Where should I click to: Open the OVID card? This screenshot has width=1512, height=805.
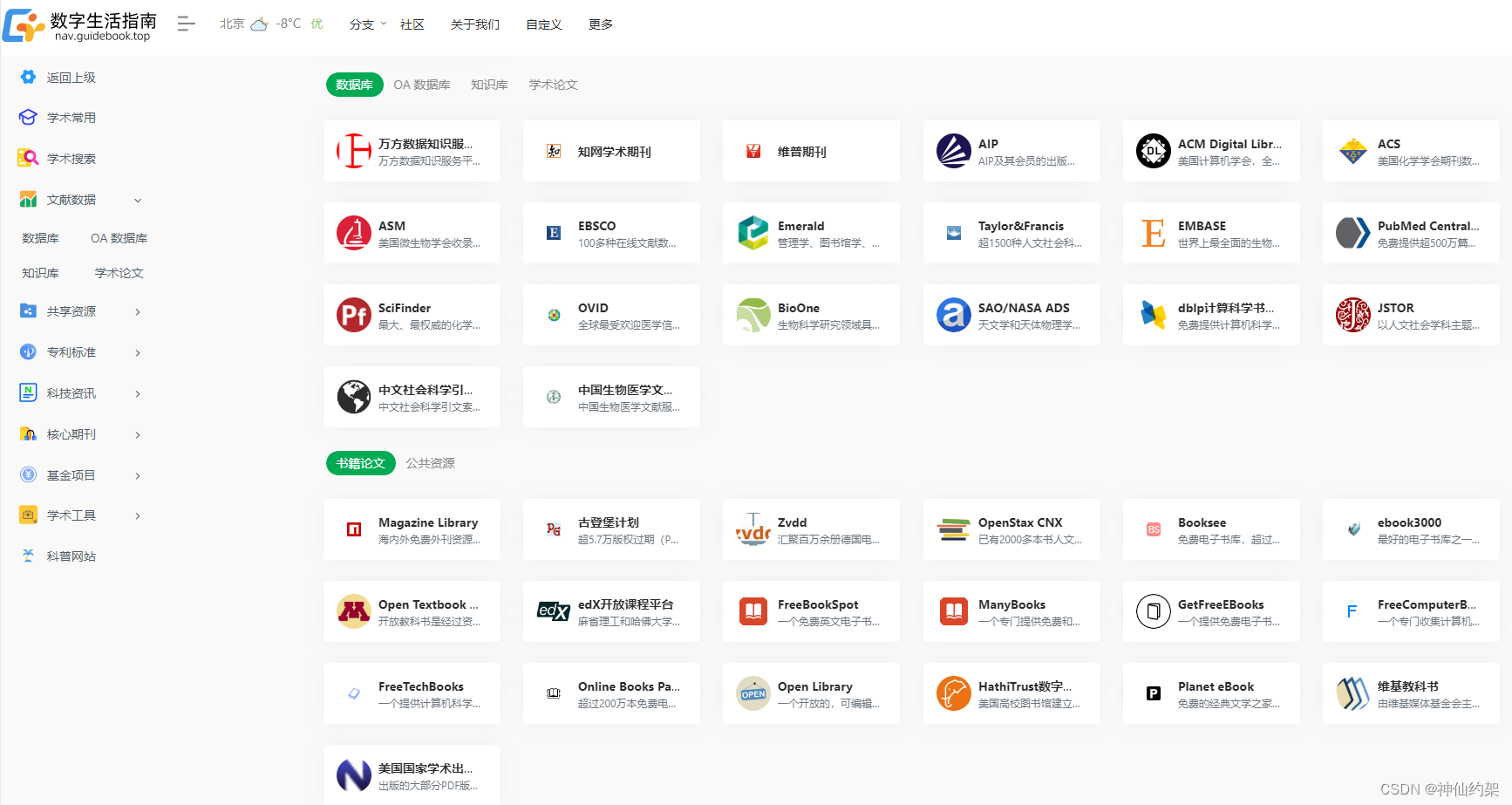coord(611,315)
